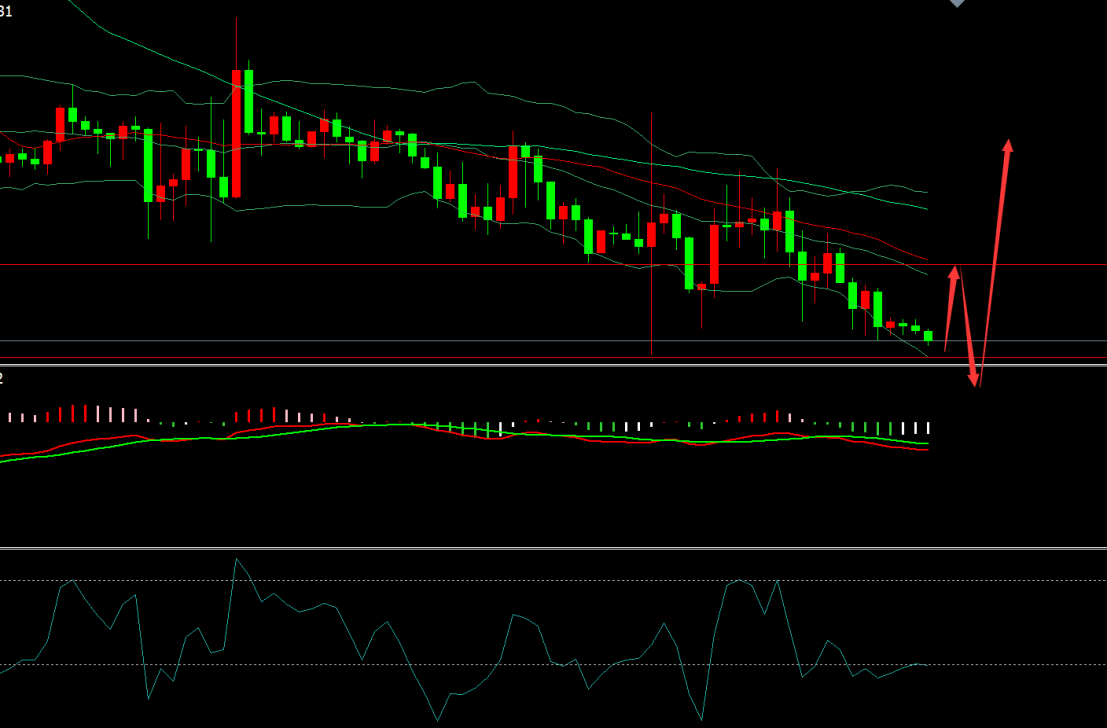Select the tall red vertical line on chart
1107x728 pixels.
point(651,233)
